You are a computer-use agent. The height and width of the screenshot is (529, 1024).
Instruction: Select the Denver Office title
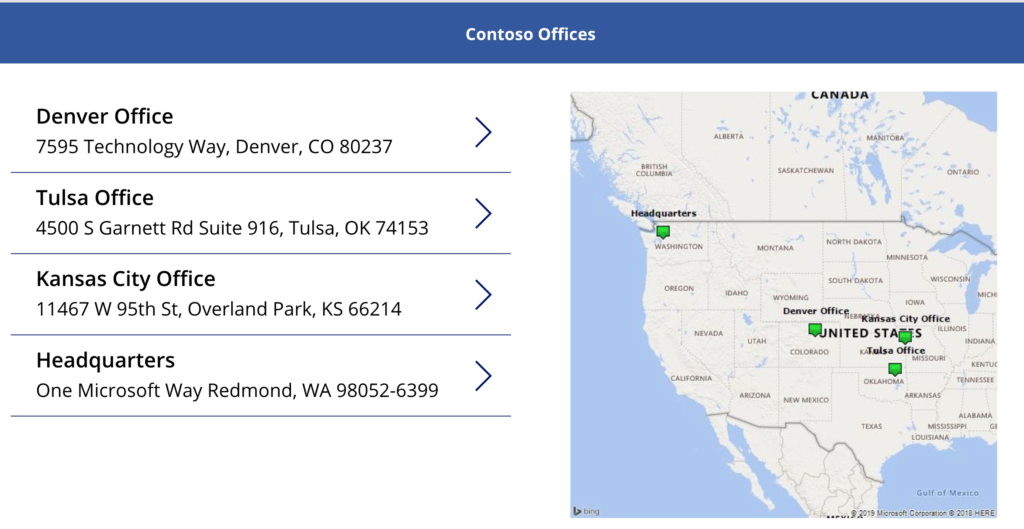104,116
